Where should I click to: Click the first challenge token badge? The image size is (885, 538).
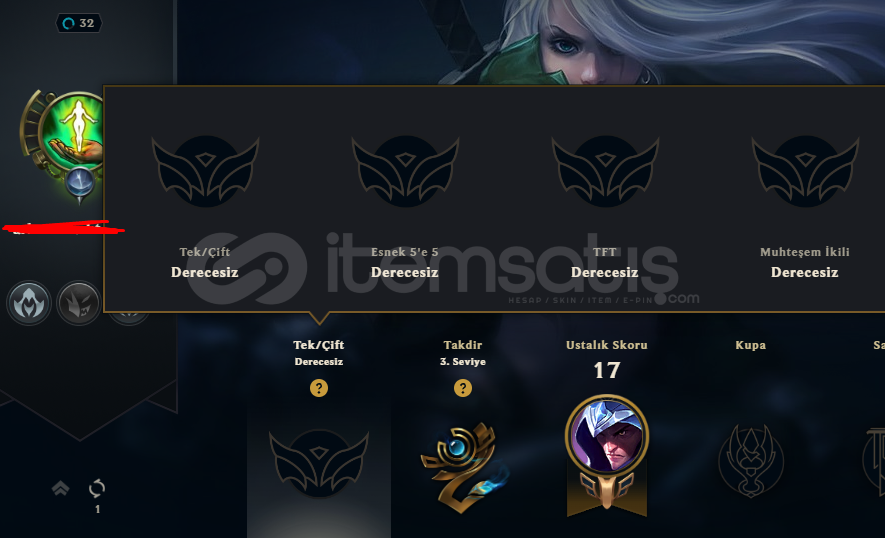(29, 303)
